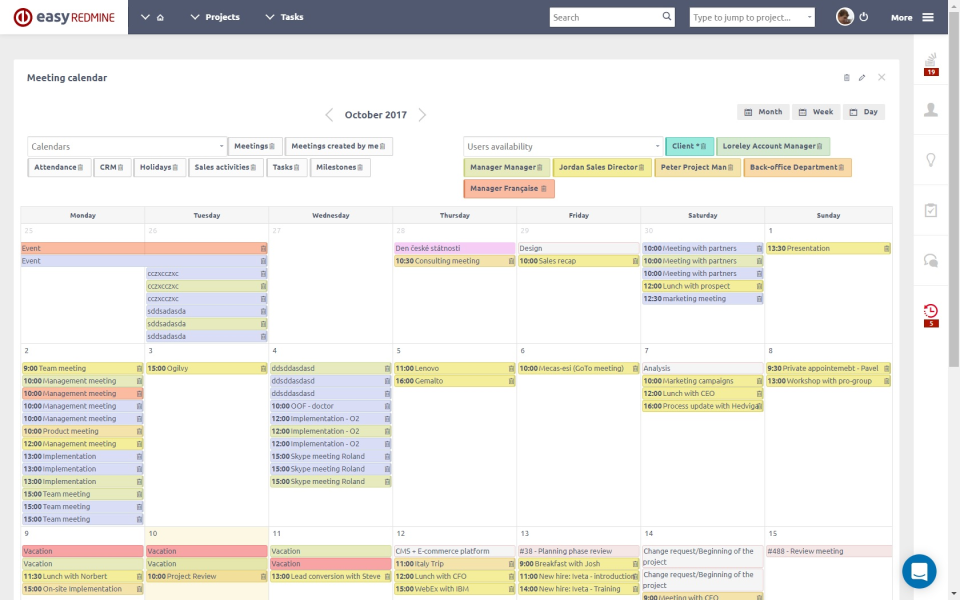Remove the Holidays filter chip
The width and height of the screenshot is (960, 600).
tap(176, 167)
